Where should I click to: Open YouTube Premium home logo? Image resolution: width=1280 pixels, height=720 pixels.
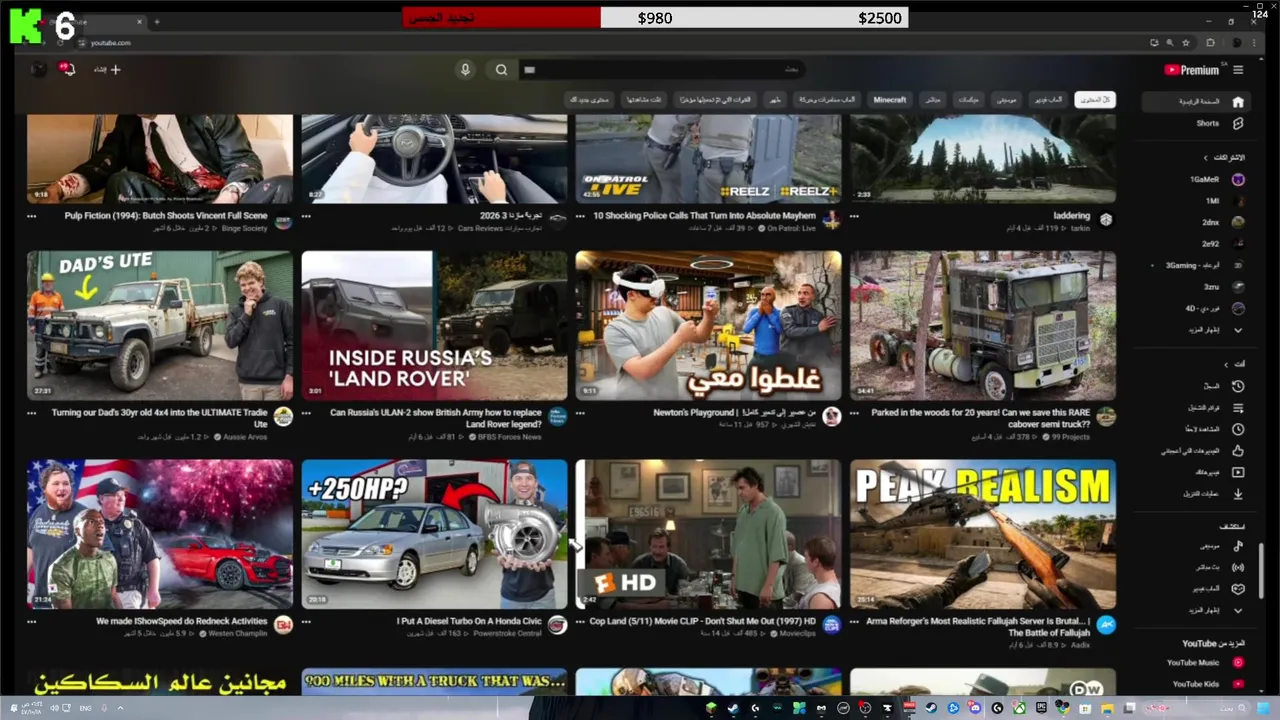tap(1192, 70)
